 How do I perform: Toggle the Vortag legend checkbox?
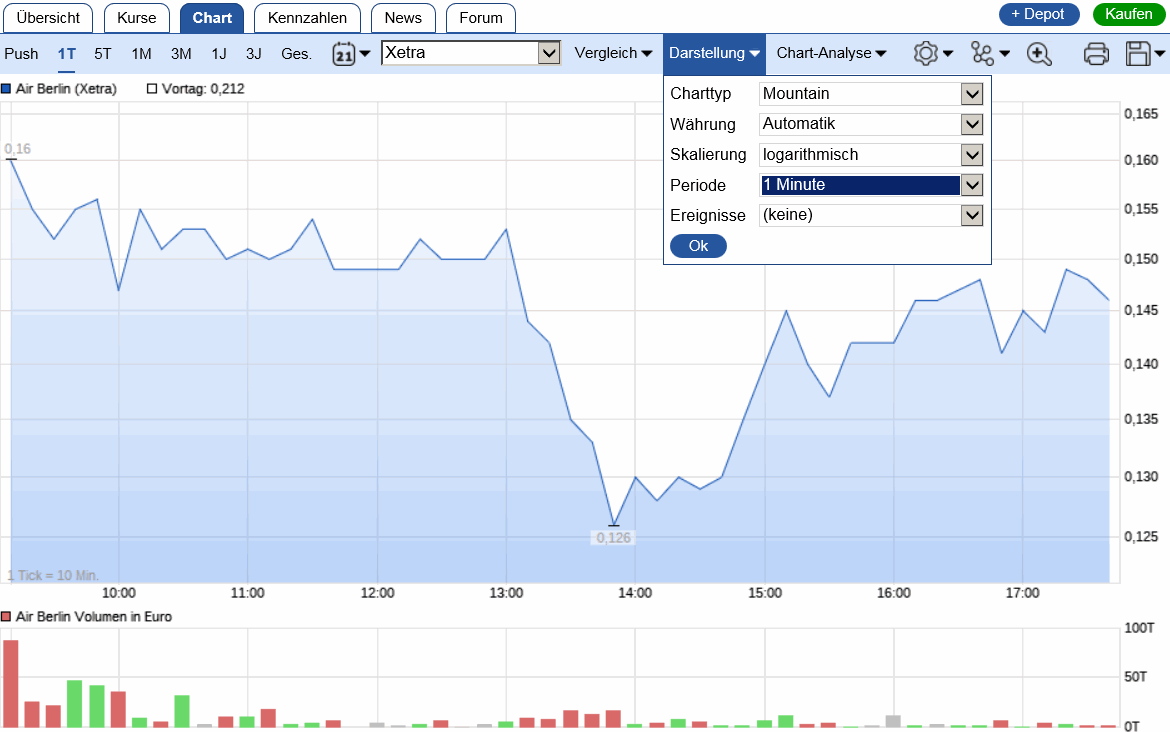(152, 89)
